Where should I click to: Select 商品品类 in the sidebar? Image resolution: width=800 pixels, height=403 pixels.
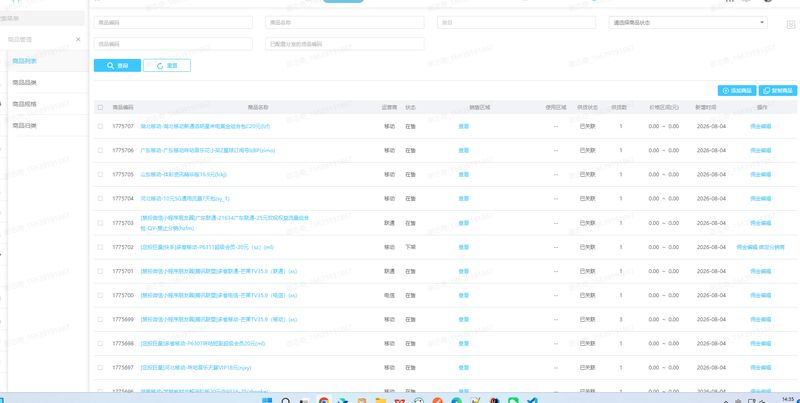tap(24, 83)
